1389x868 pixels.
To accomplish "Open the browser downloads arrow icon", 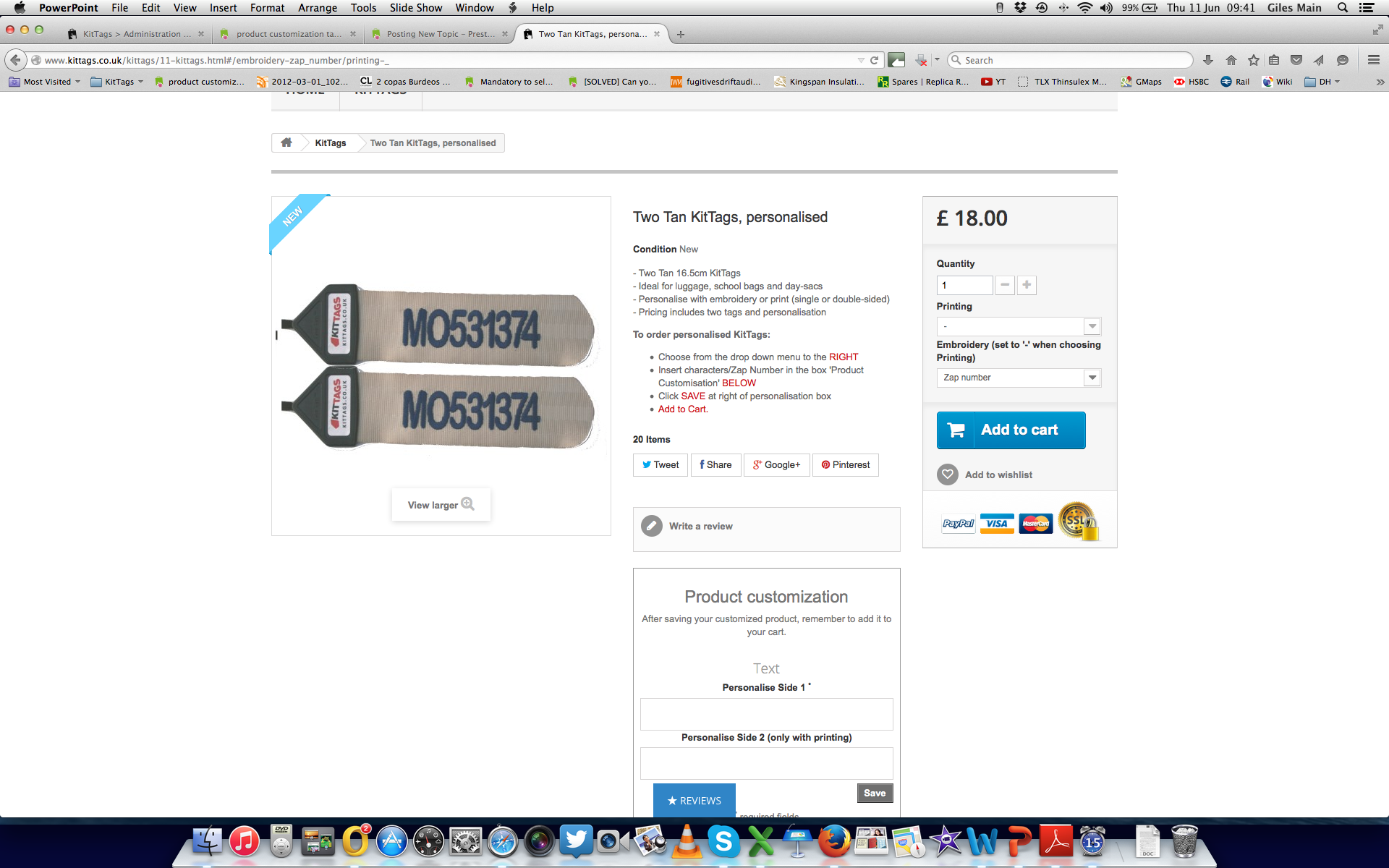I will [1207, 60].
